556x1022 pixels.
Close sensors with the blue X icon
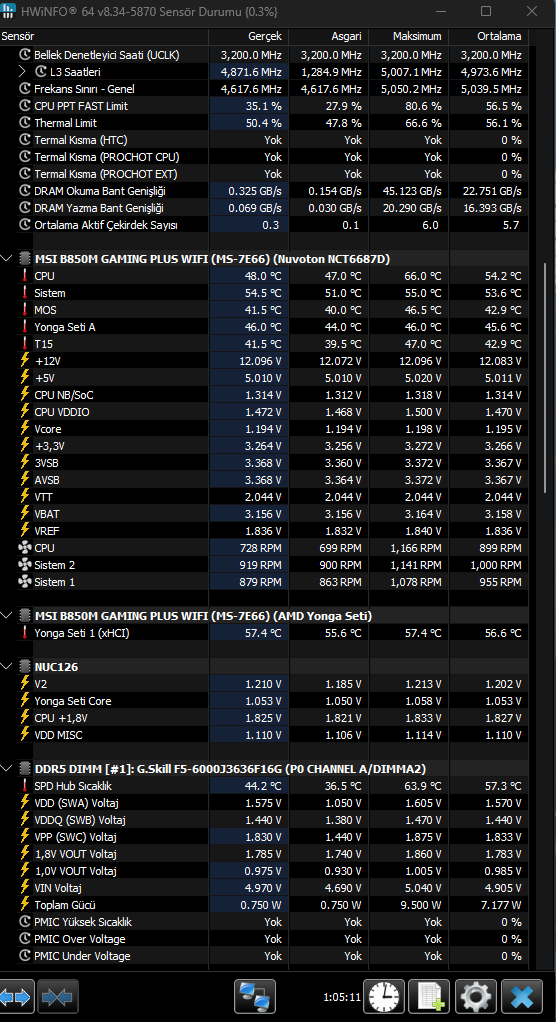pyautogui.click(x=522, y=997)
